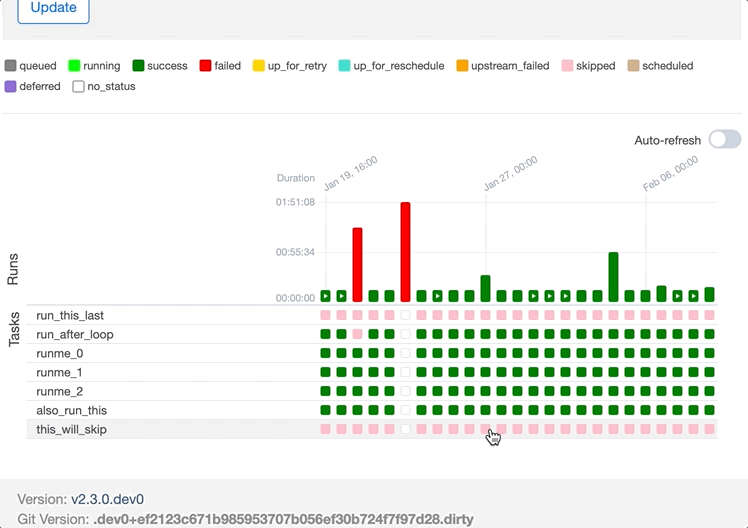Open the this_will_skip task row
Screen dimensions: 748x528
[372, 429]
